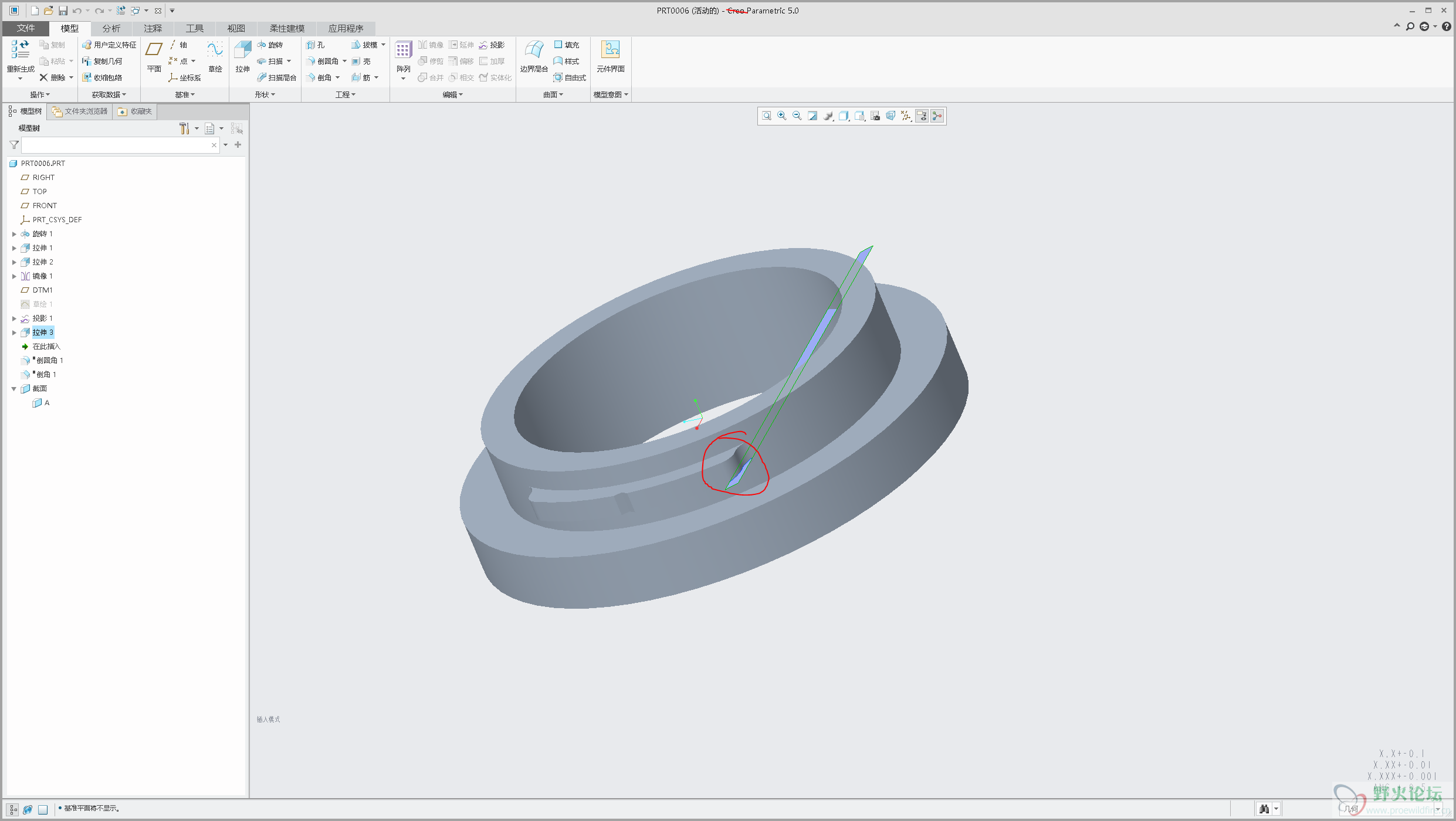Create a datum Axis (轴)
The image size is (1456, 821).
178,45
